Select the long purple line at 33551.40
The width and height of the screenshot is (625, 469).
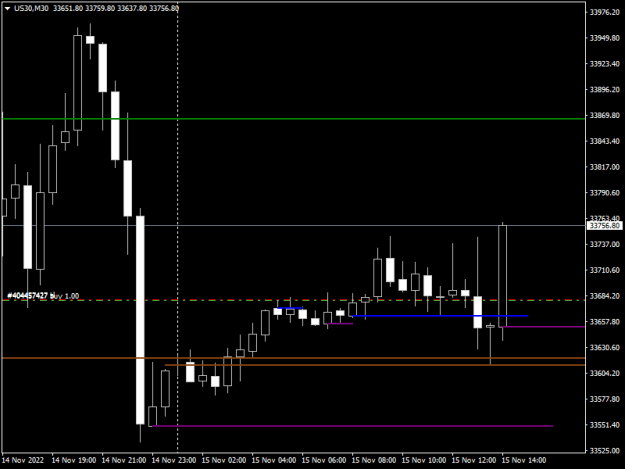click(x=352, y=426)
